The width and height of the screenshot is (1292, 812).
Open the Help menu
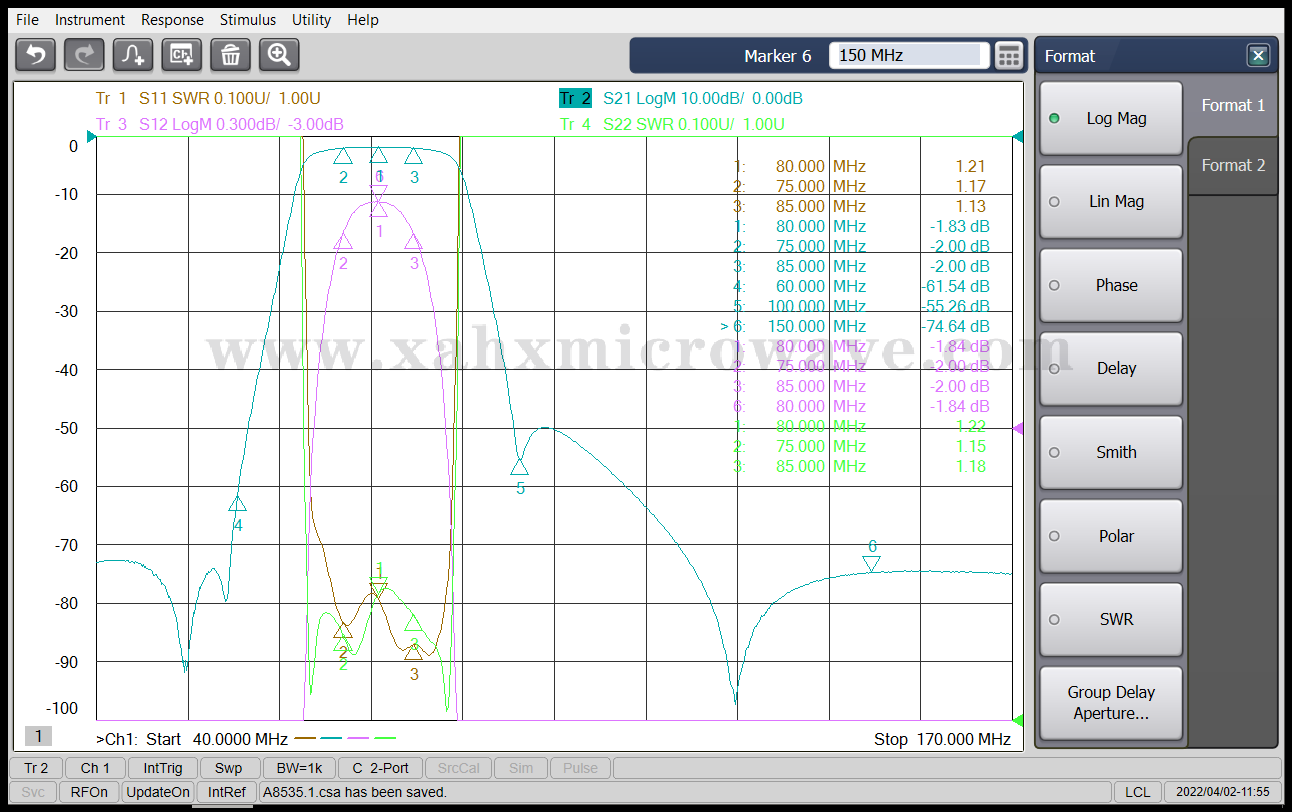tap(363, 20)
